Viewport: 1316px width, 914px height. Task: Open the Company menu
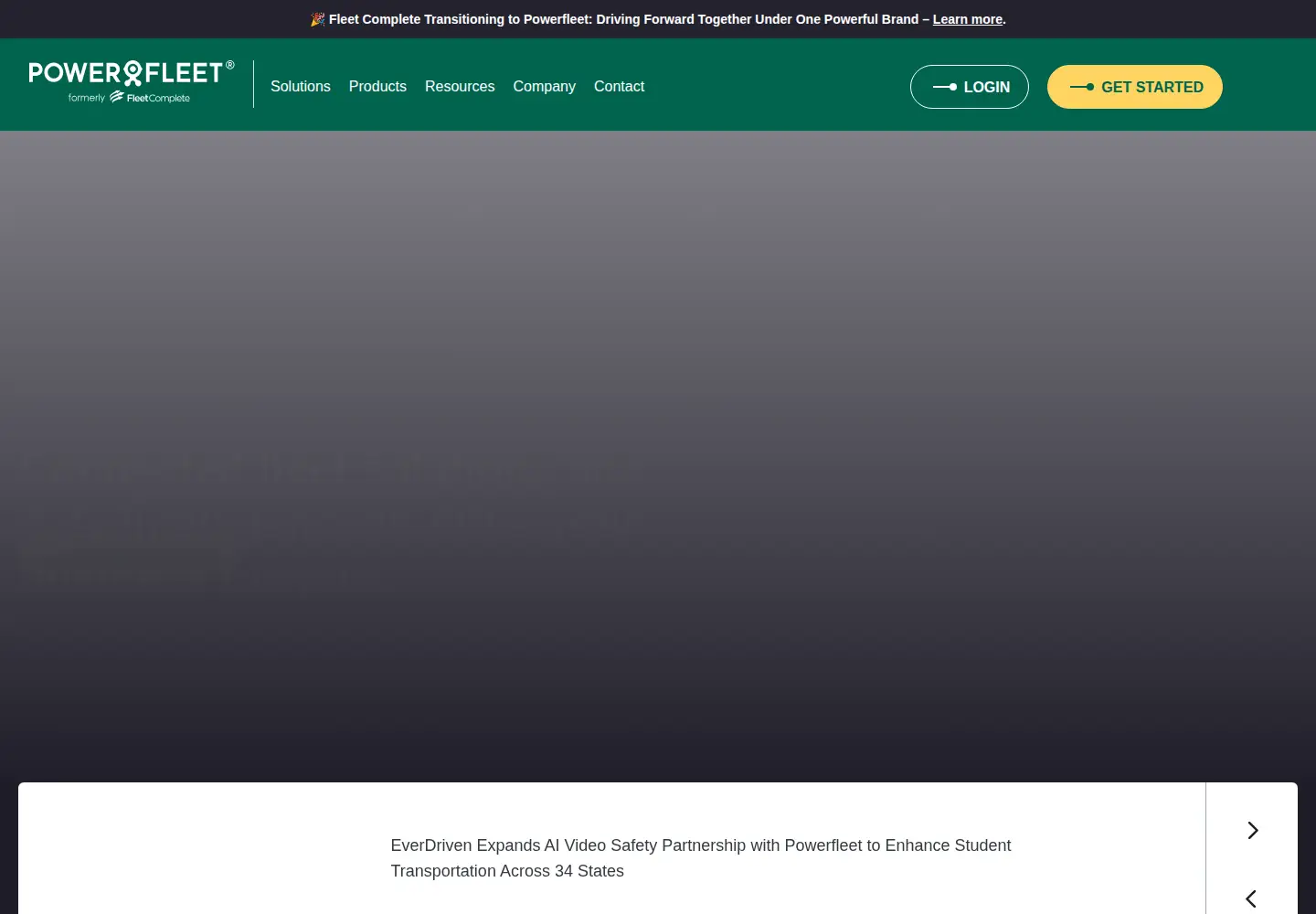pyautogui.click(x=544, y=86)
